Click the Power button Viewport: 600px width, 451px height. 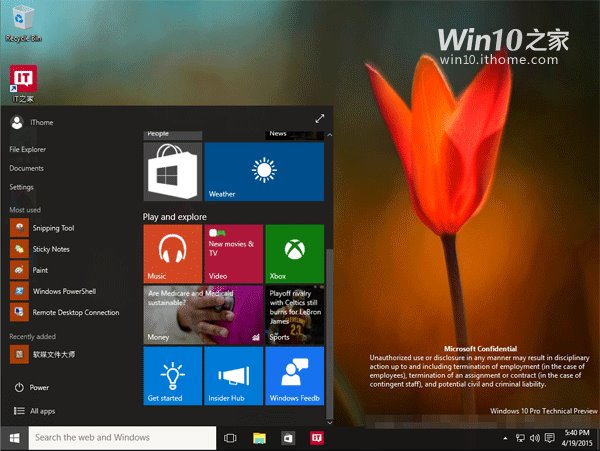(32, 388)
